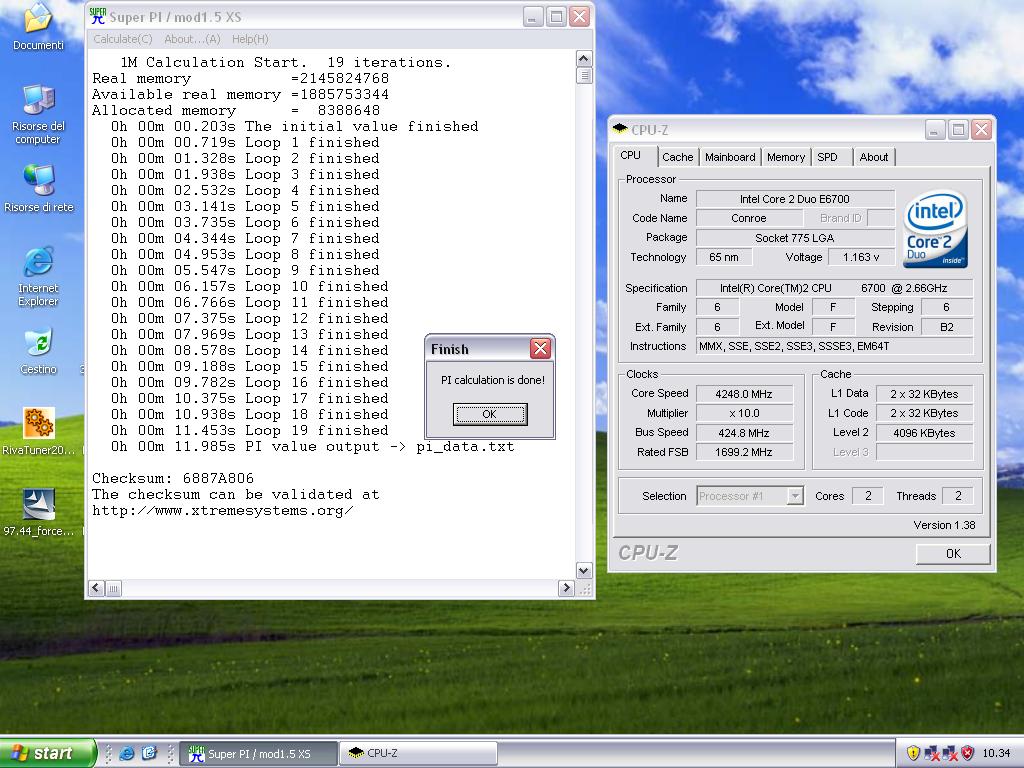Click the taskbar clock showing 10.34
This screenshot has width=1024, height=768.
coord(996,753)
